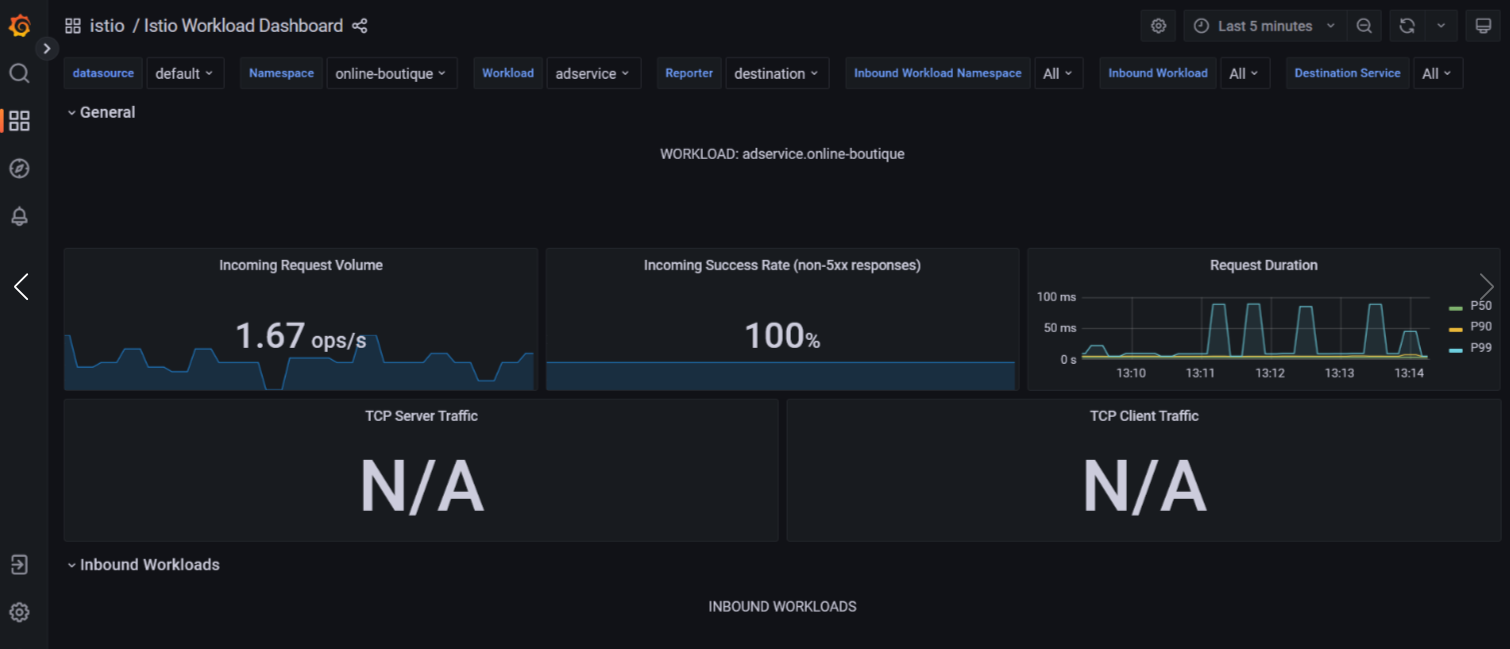Click the right arrow on Request Duration
This screenshot has width=1510, height=649.
click(x=1486, y=286)
